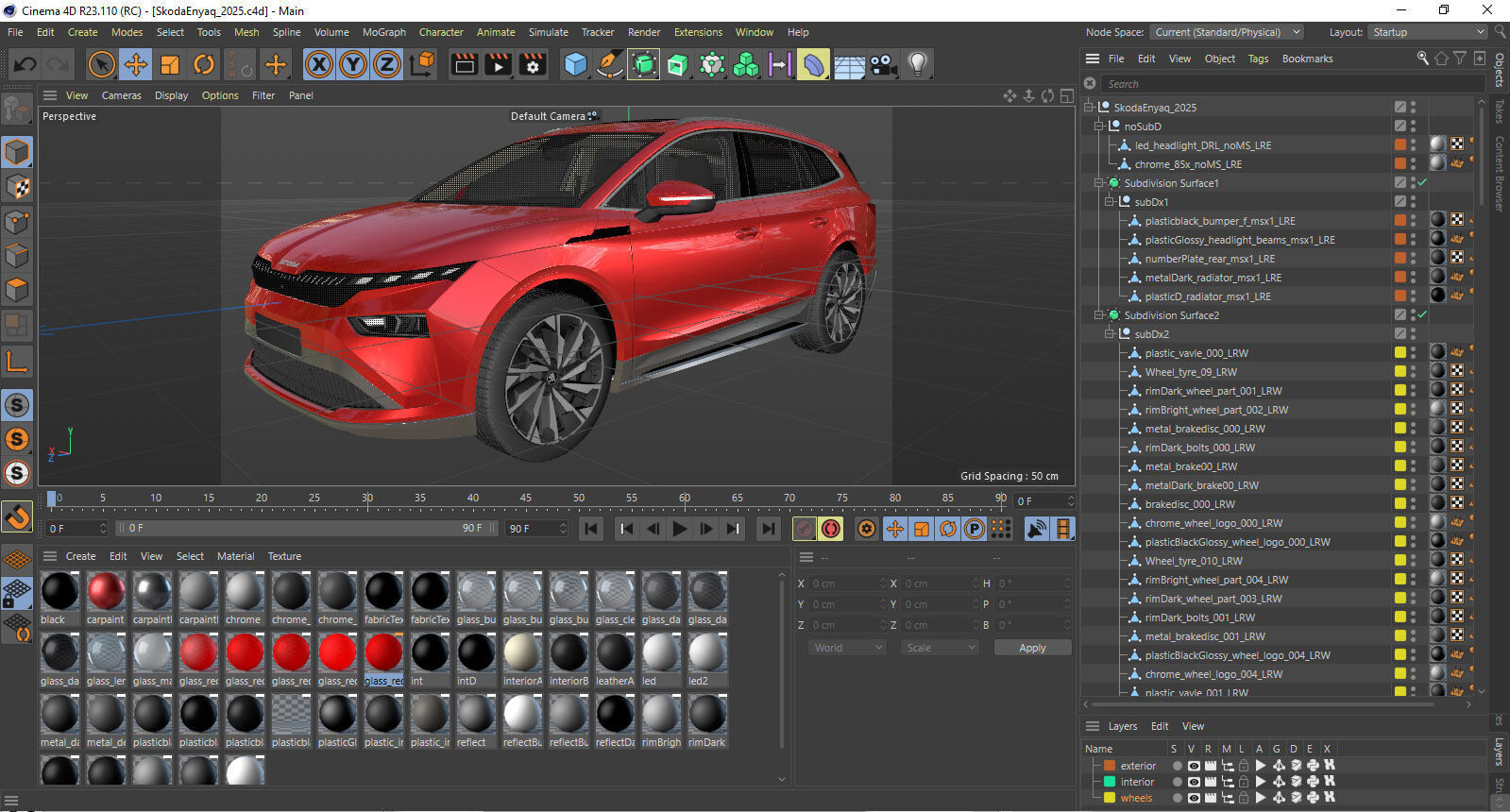Viewport: 1510px width, 812px height.
Task: Open Object Manager Tags menu
Action: tap(1258, 59)
